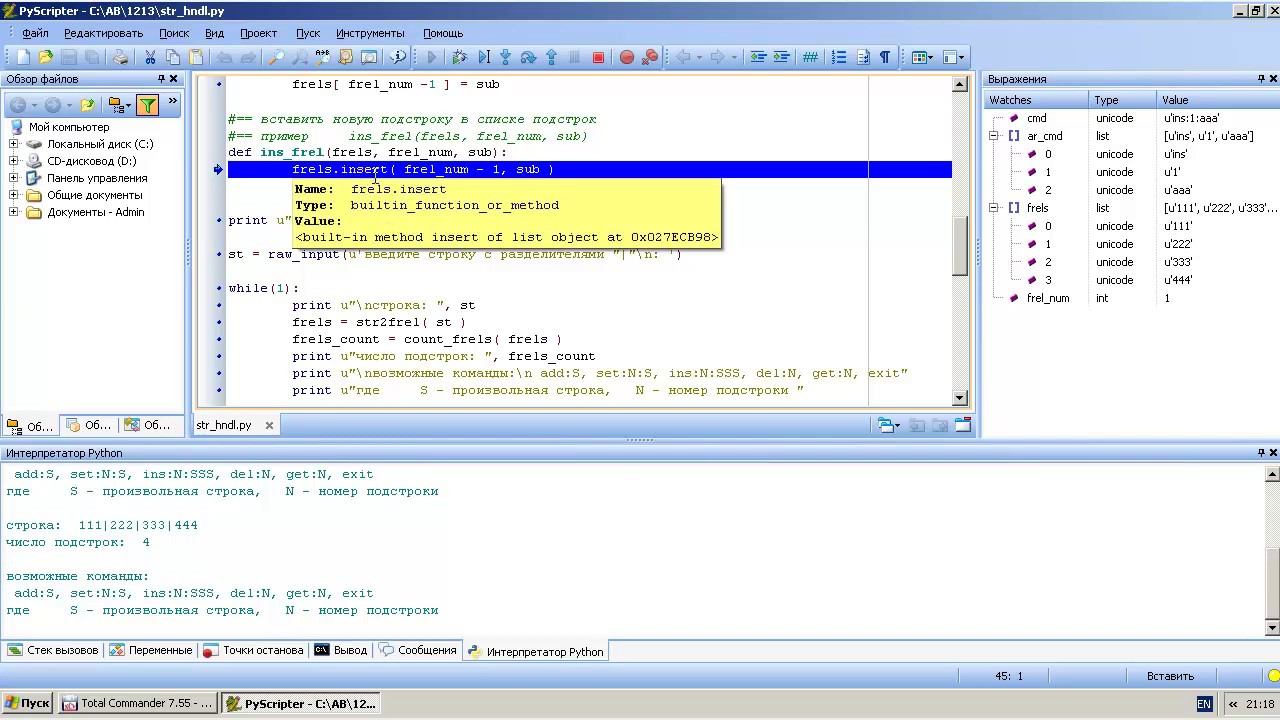Click the Run to Cursor icon
Viewport: 1280px width, 720px height.
[483, 57]
